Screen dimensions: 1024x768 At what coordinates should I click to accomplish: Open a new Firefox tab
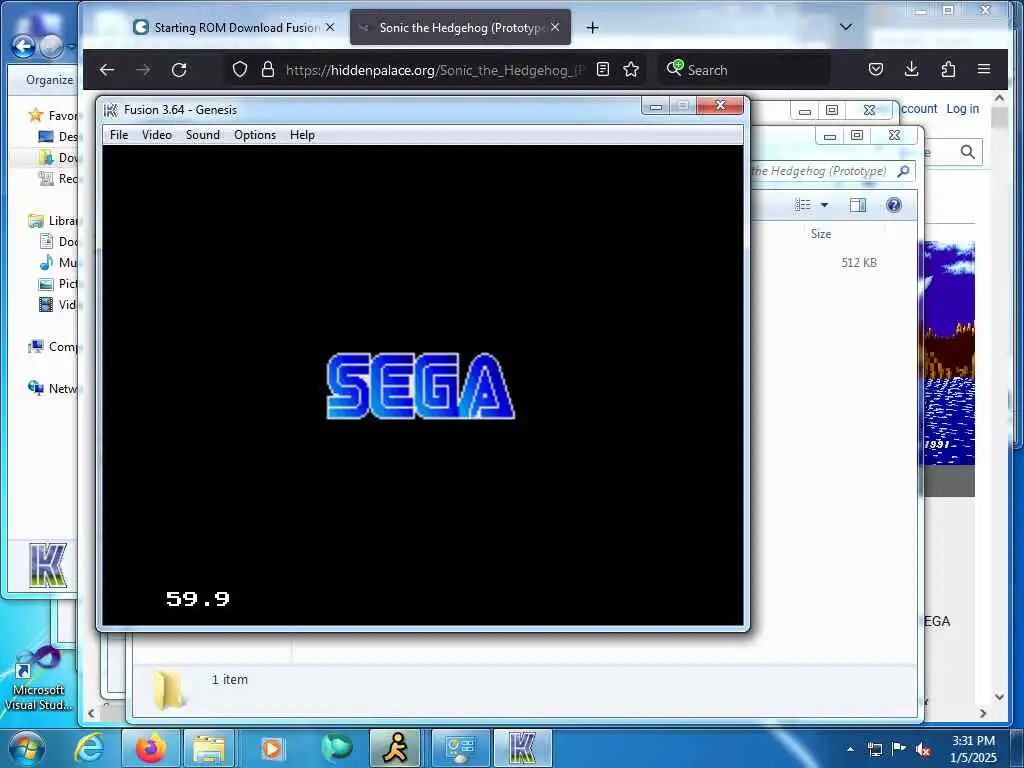(x=592, y=27)
